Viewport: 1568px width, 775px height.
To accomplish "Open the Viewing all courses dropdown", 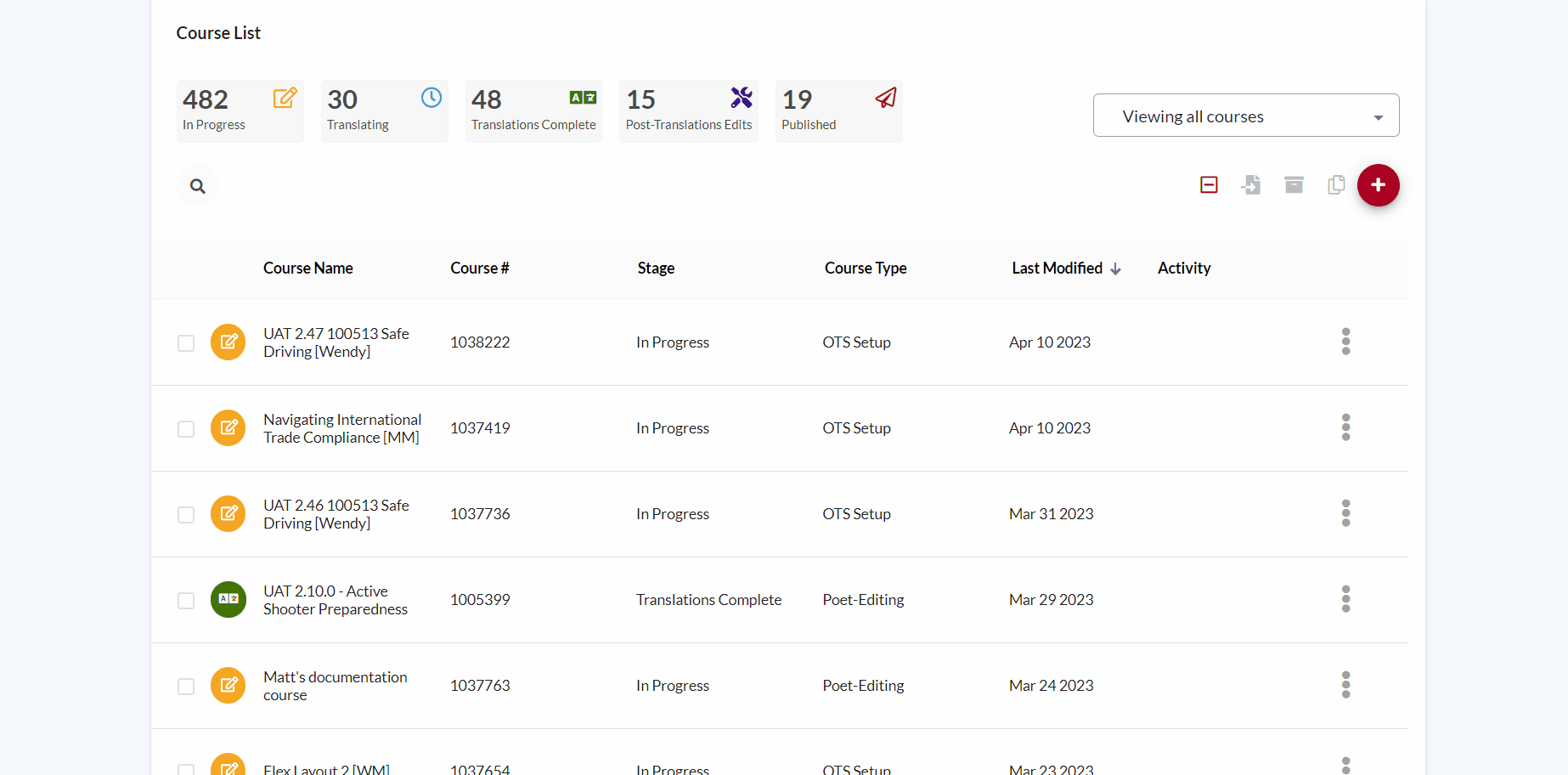I will [1245, 116].
